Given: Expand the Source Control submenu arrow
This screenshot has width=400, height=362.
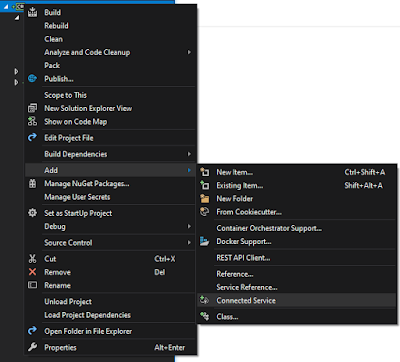Looking at the screenshot, I should pyautogui.click(x=189, y=243).
